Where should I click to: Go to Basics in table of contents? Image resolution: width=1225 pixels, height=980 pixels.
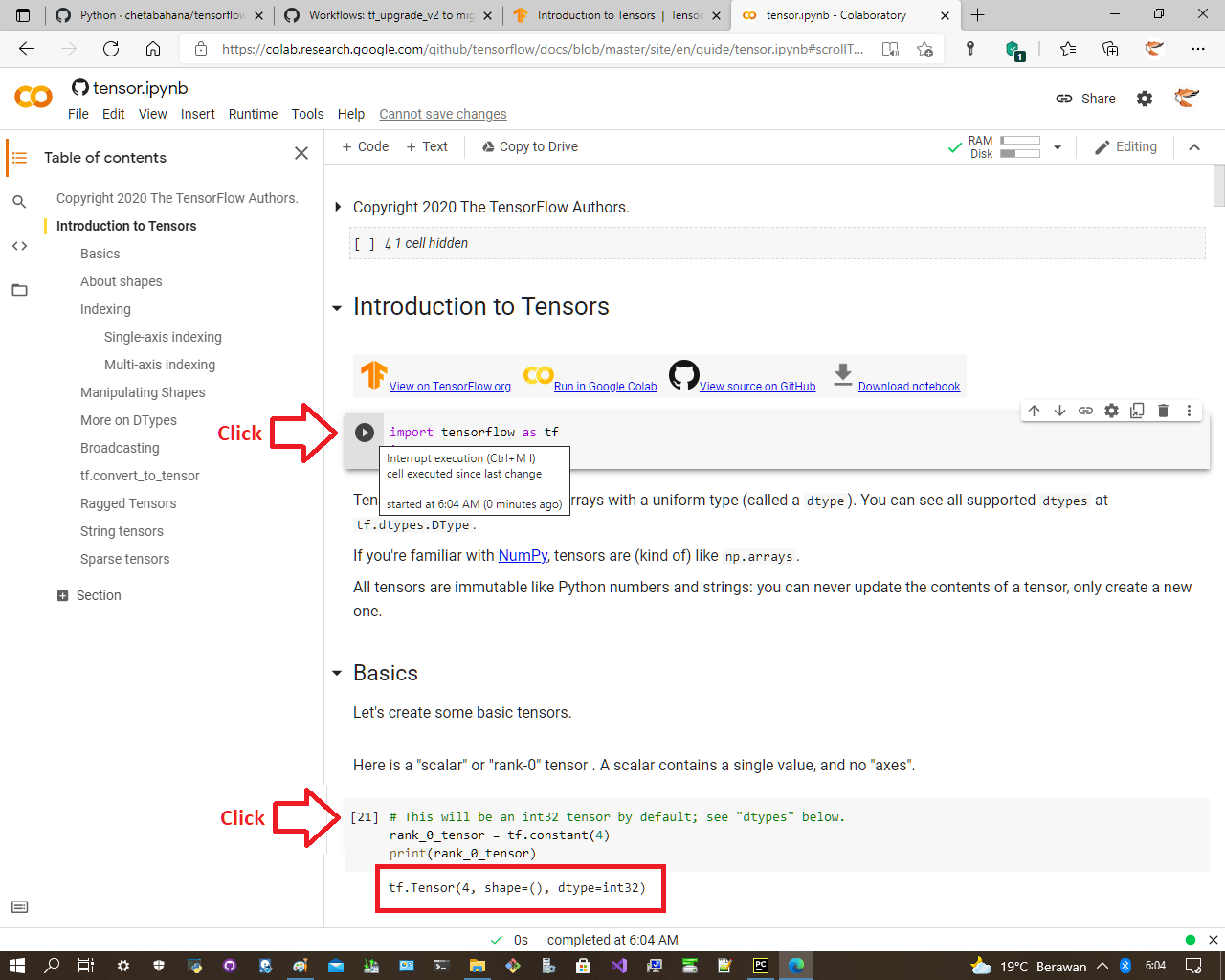[100, 254]
